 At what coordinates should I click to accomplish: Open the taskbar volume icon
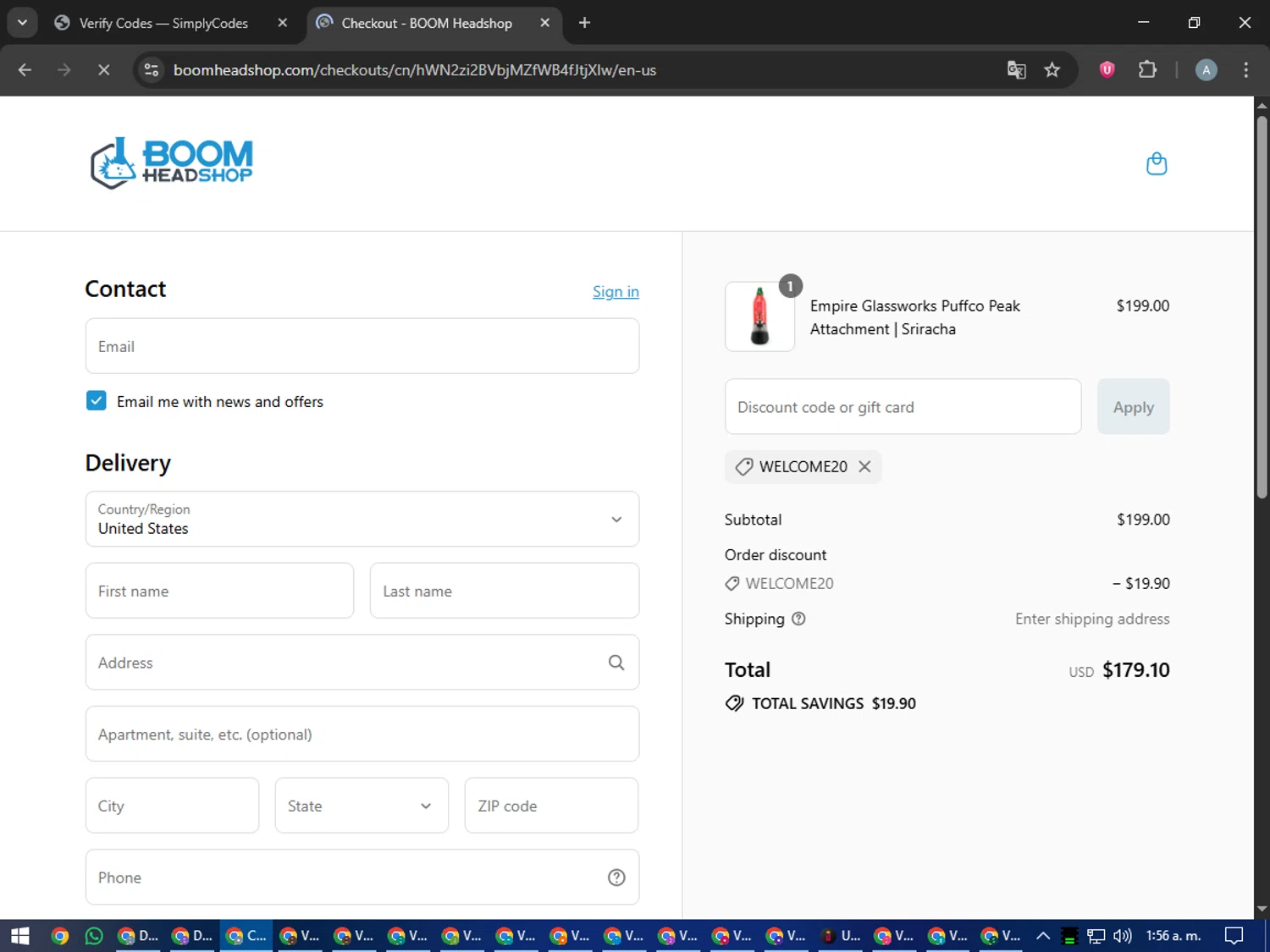click(x=1123, y=936)
